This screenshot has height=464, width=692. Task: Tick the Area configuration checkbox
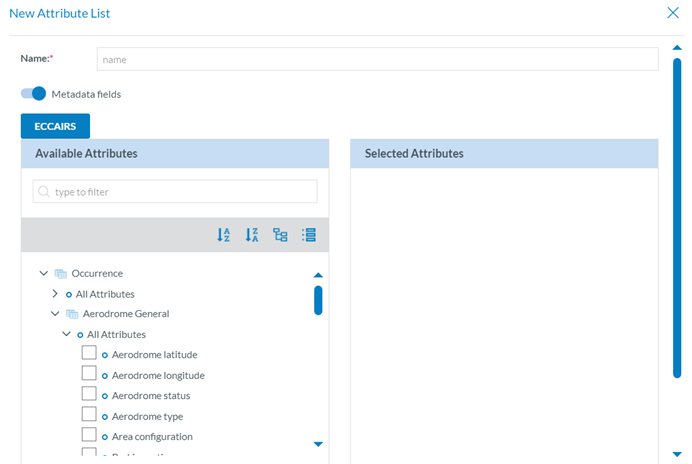click(89, 435)
